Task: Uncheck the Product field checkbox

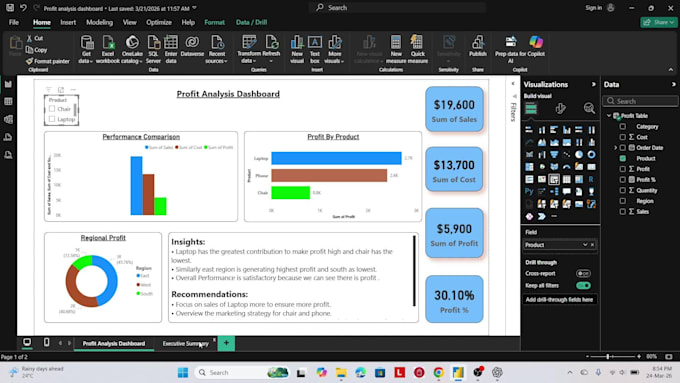Action: (x=623, y=158)
